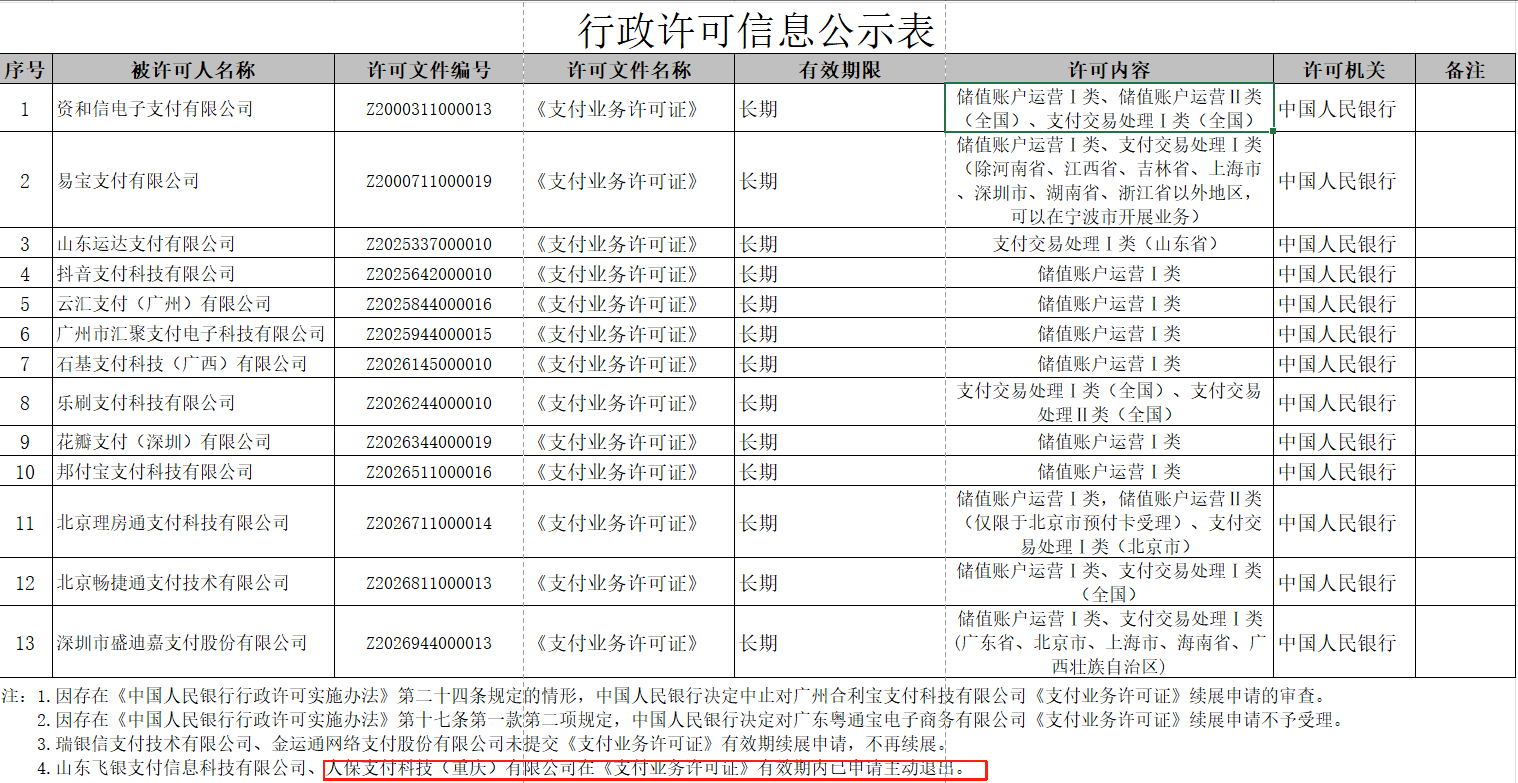
Task: Click the 许可文件编号 column header
Action: pyautogui.click(x=428, y=69)
